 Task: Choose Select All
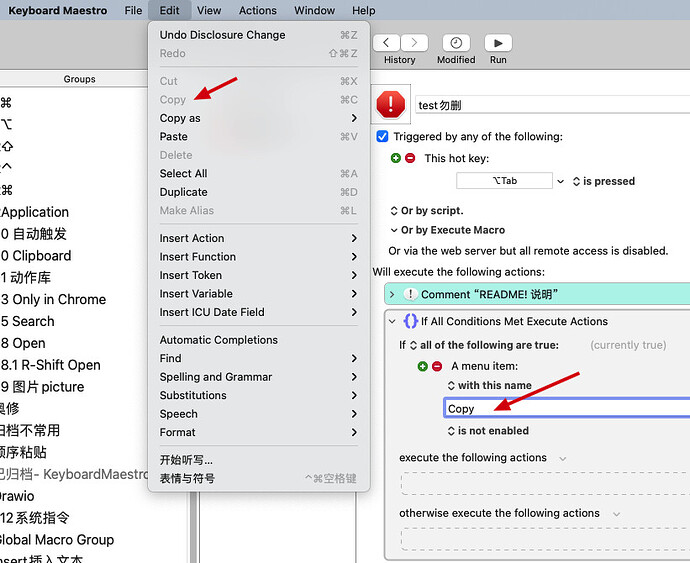(259, 173)
